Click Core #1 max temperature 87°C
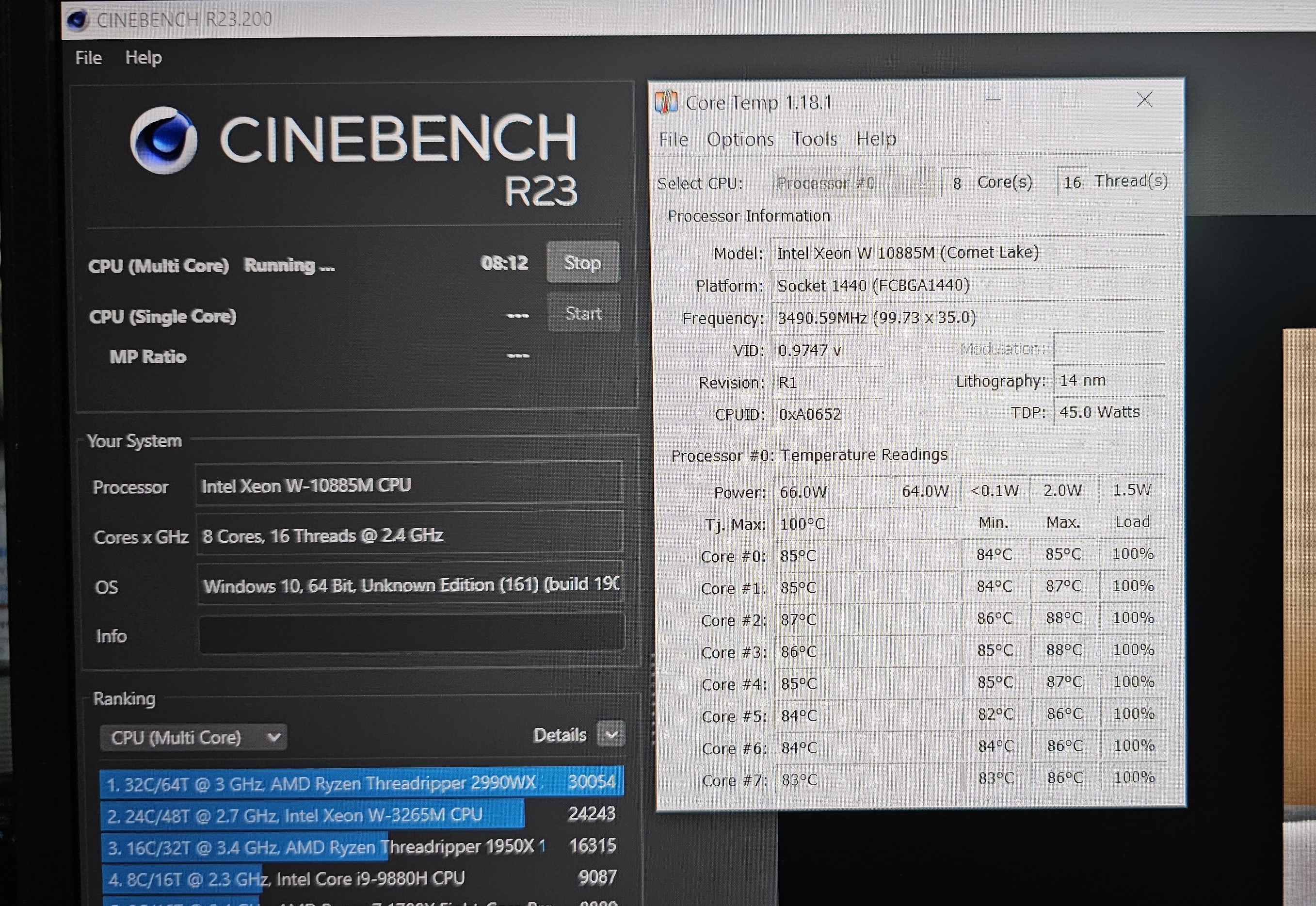 (1063, 586)
